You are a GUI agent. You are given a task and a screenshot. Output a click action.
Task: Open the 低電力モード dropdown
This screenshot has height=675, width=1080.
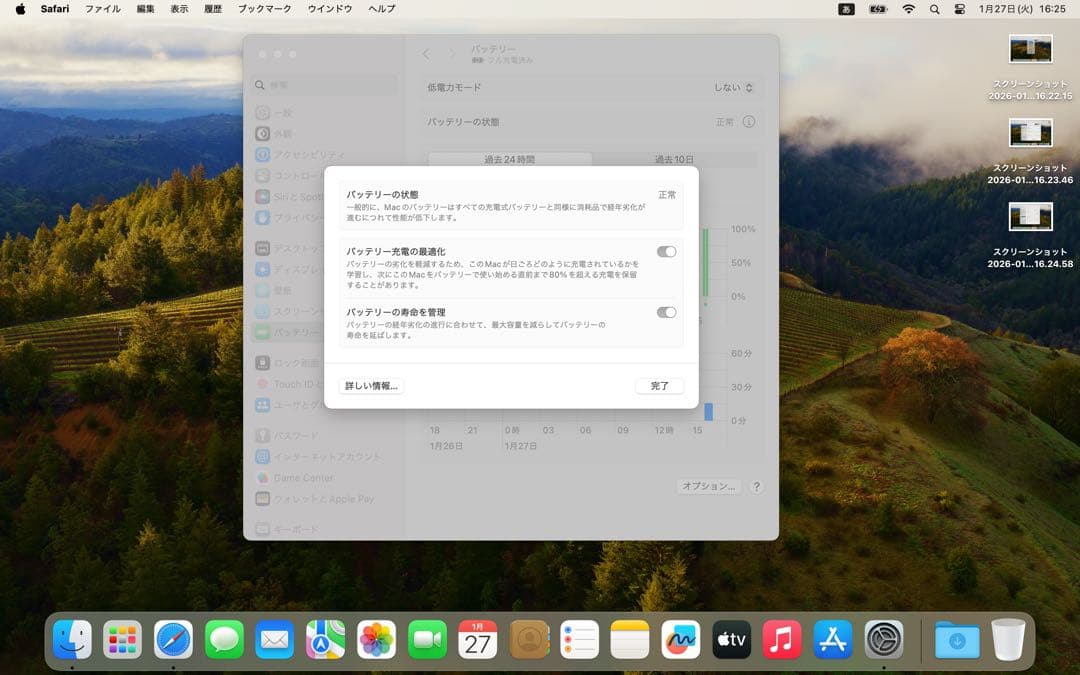[734, 87]
